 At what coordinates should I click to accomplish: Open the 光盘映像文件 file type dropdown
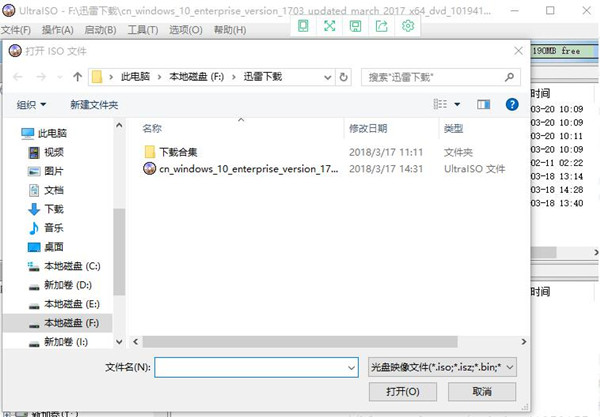(442, 367)
